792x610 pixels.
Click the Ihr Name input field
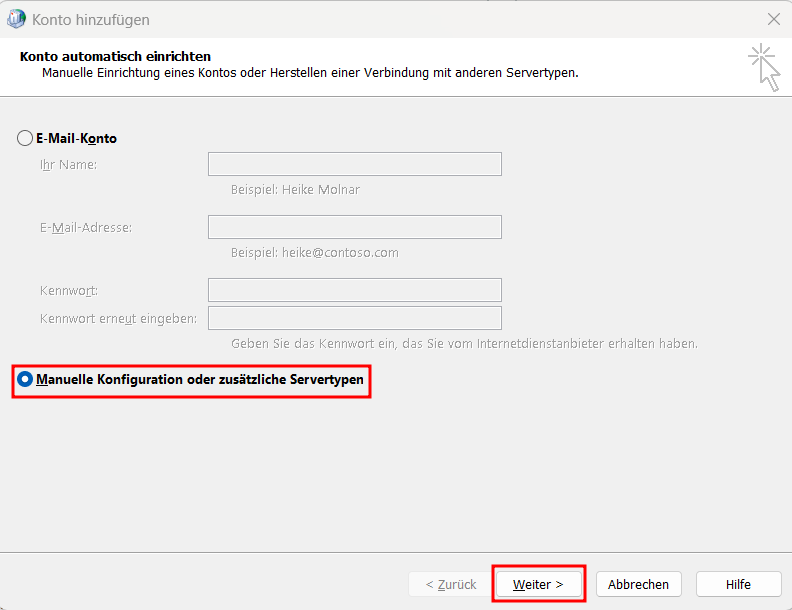354,164
